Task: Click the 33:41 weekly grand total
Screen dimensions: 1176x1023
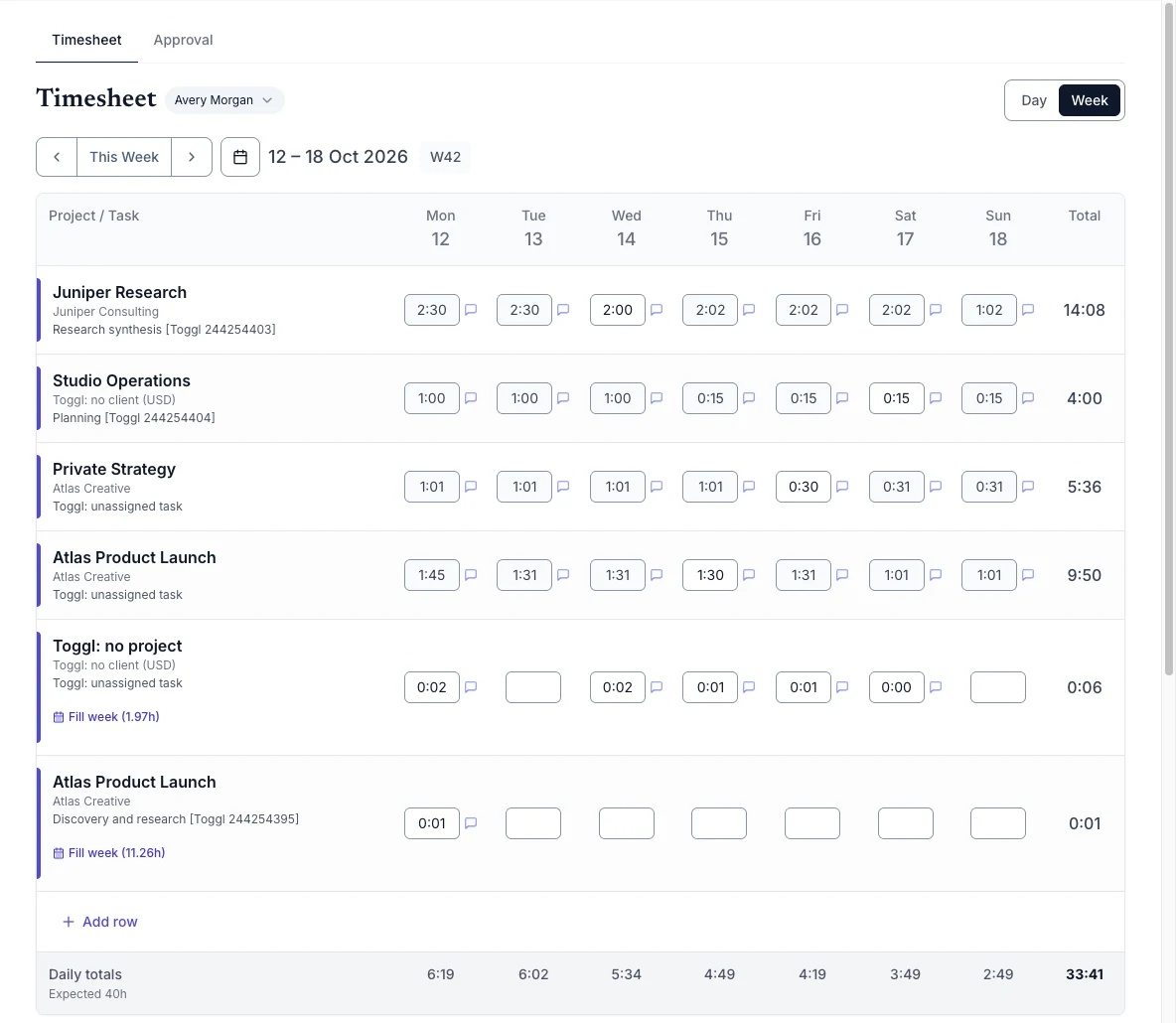Action: 1085,974
